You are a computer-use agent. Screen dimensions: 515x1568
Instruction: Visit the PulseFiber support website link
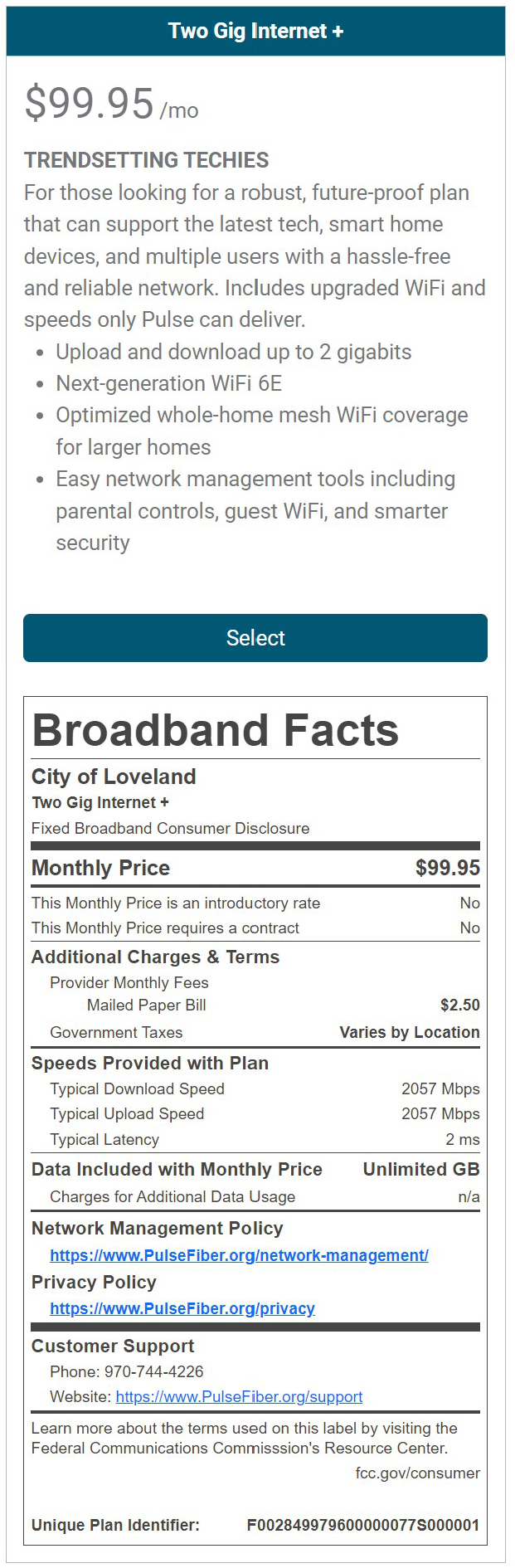tap(239, 1396)
